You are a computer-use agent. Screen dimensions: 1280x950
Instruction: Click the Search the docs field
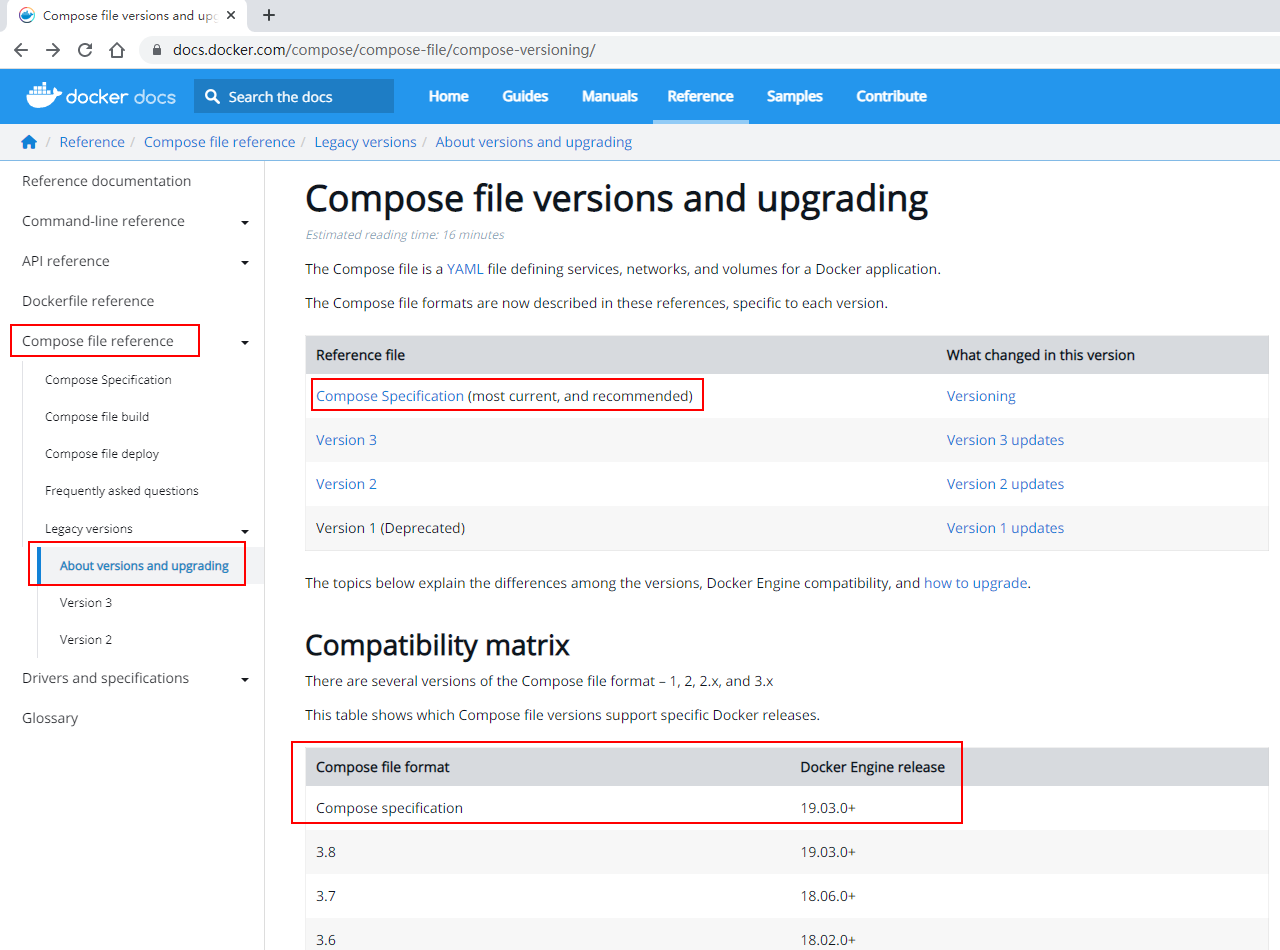click(294, 96)
